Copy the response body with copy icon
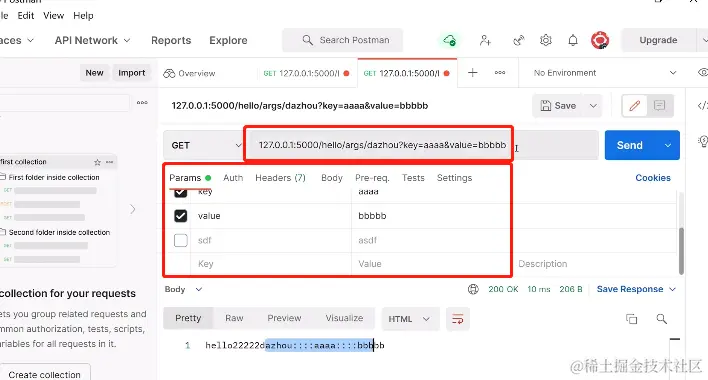This screenshot has width=708, height=380. click(631, 319)
